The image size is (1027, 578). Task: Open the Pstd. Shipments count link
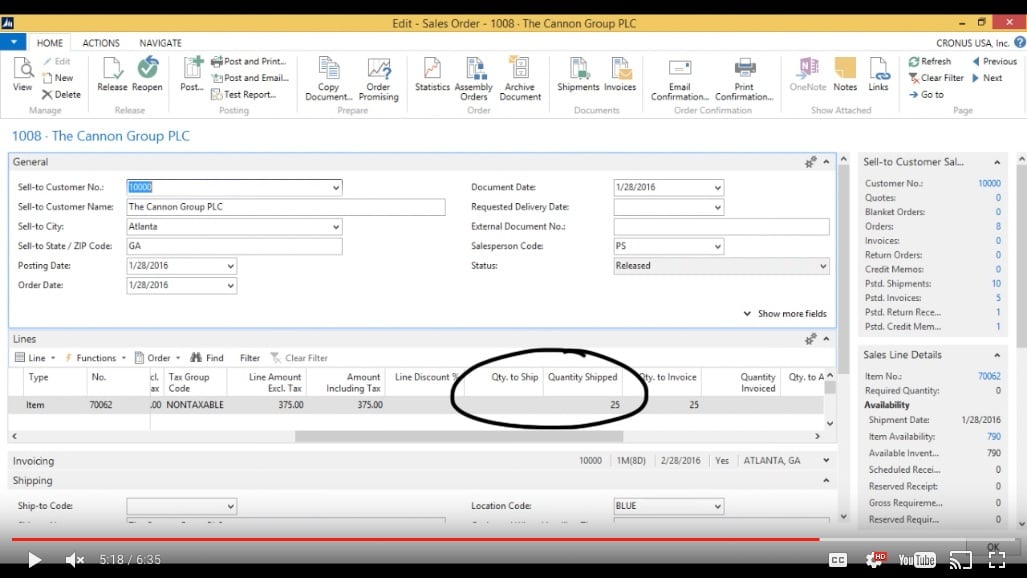[996, 284]
